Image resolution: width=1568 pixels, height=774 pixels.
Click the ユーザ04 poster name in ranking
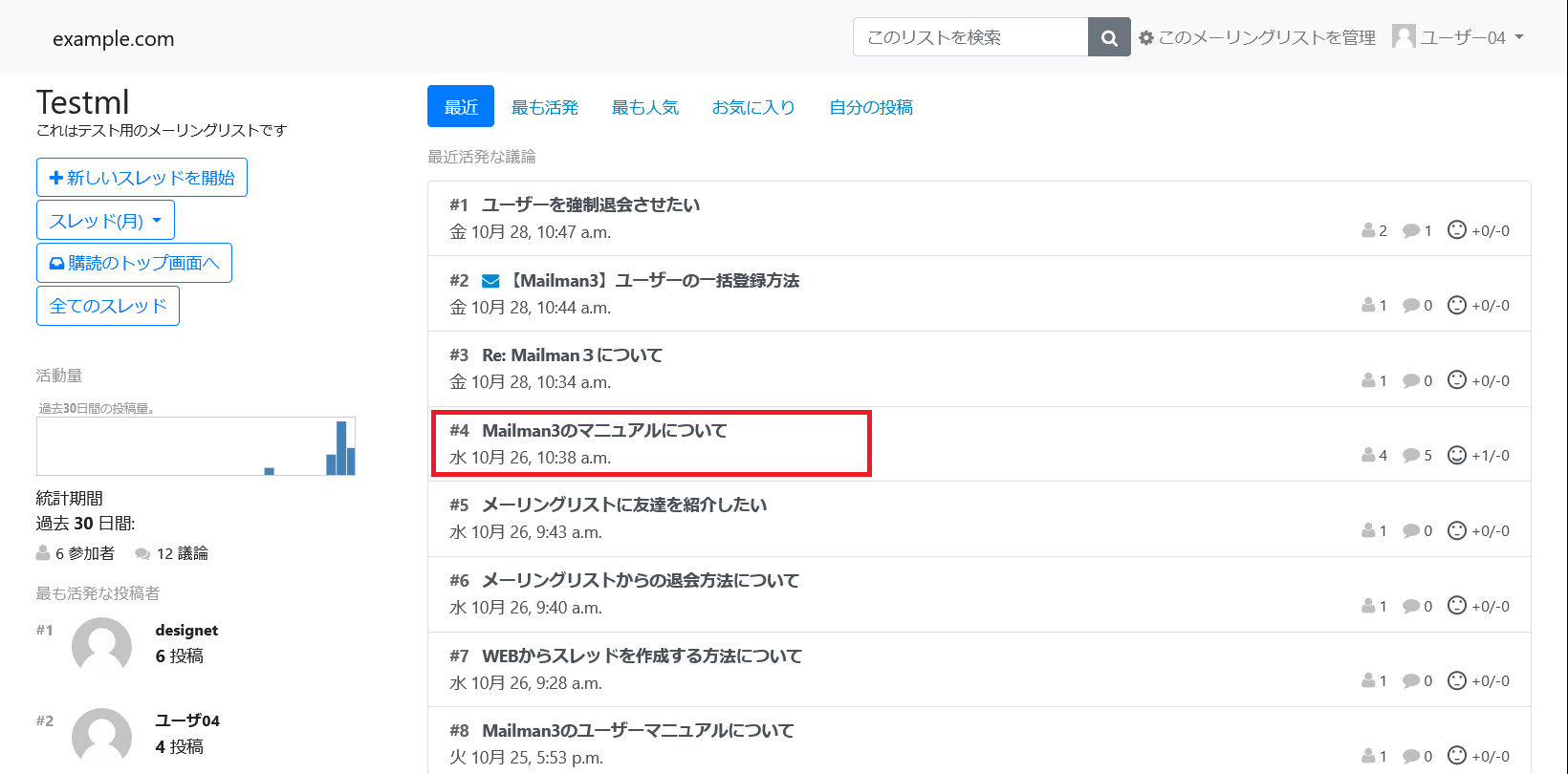(187, 720)
